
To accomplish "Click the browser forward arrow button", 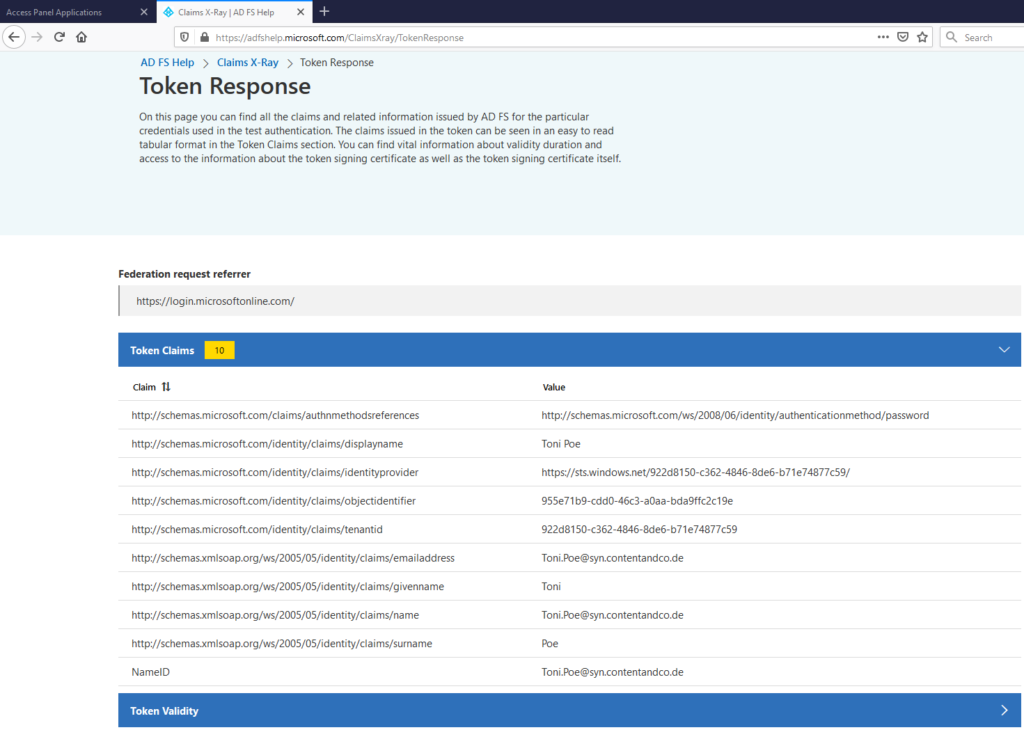I will tap(37, 37).
